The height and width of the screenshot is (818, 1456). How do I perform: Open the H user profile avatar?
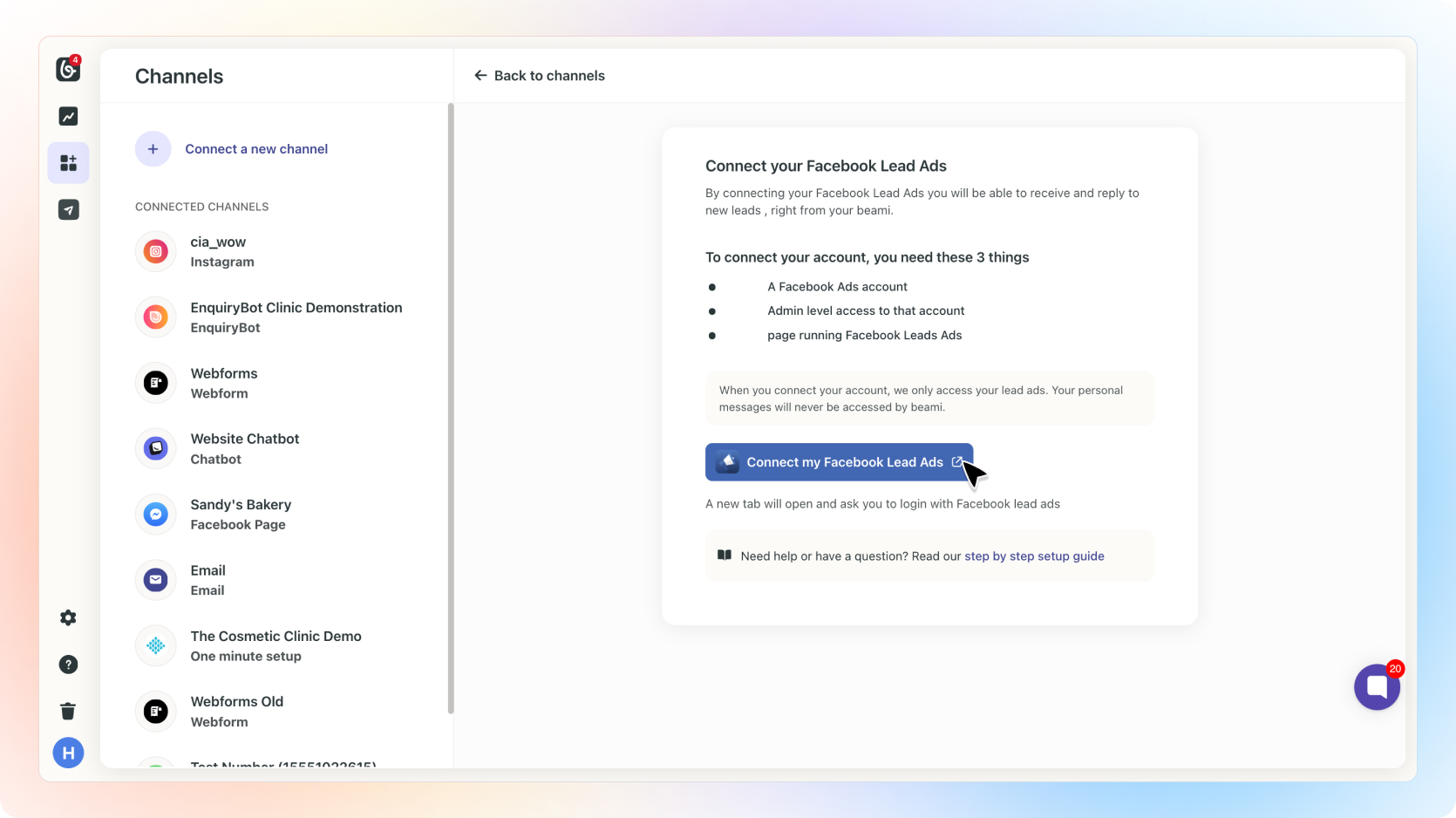coord(68,753)
